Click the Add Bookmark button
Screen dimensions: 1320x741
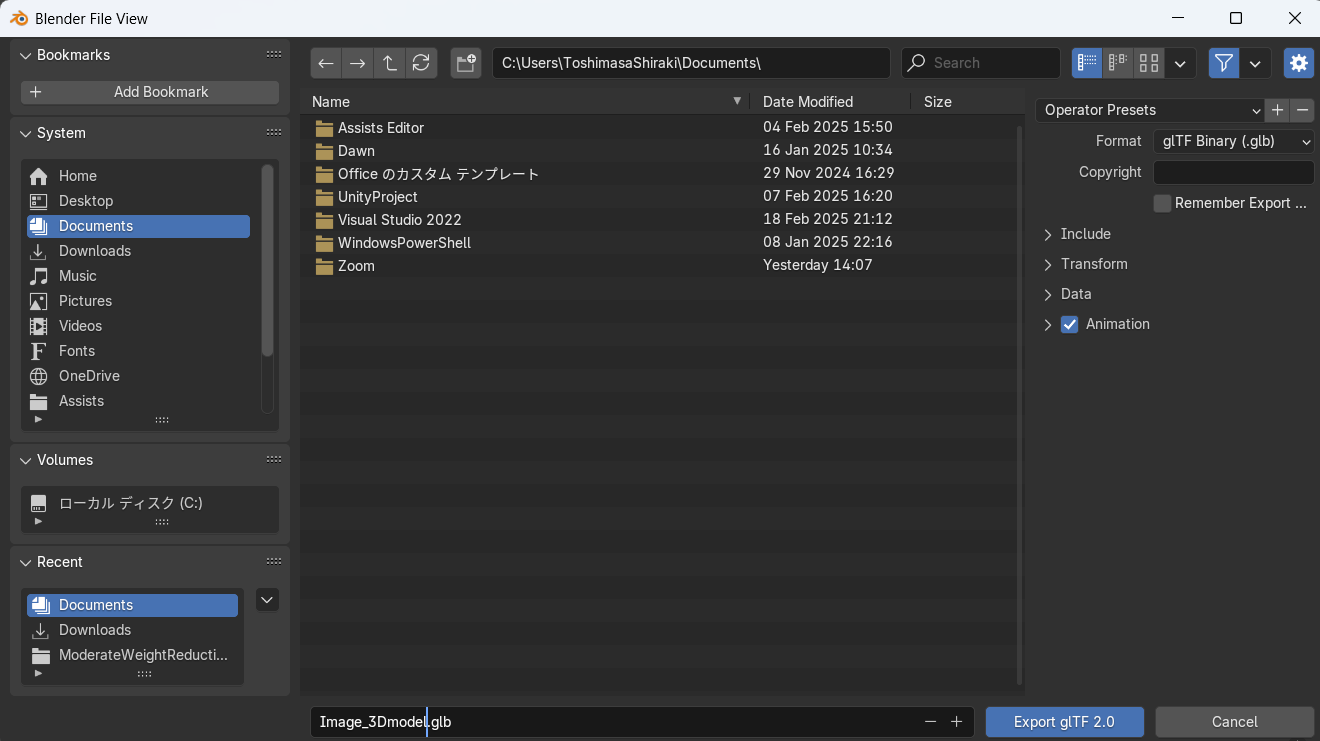point(150,92)
